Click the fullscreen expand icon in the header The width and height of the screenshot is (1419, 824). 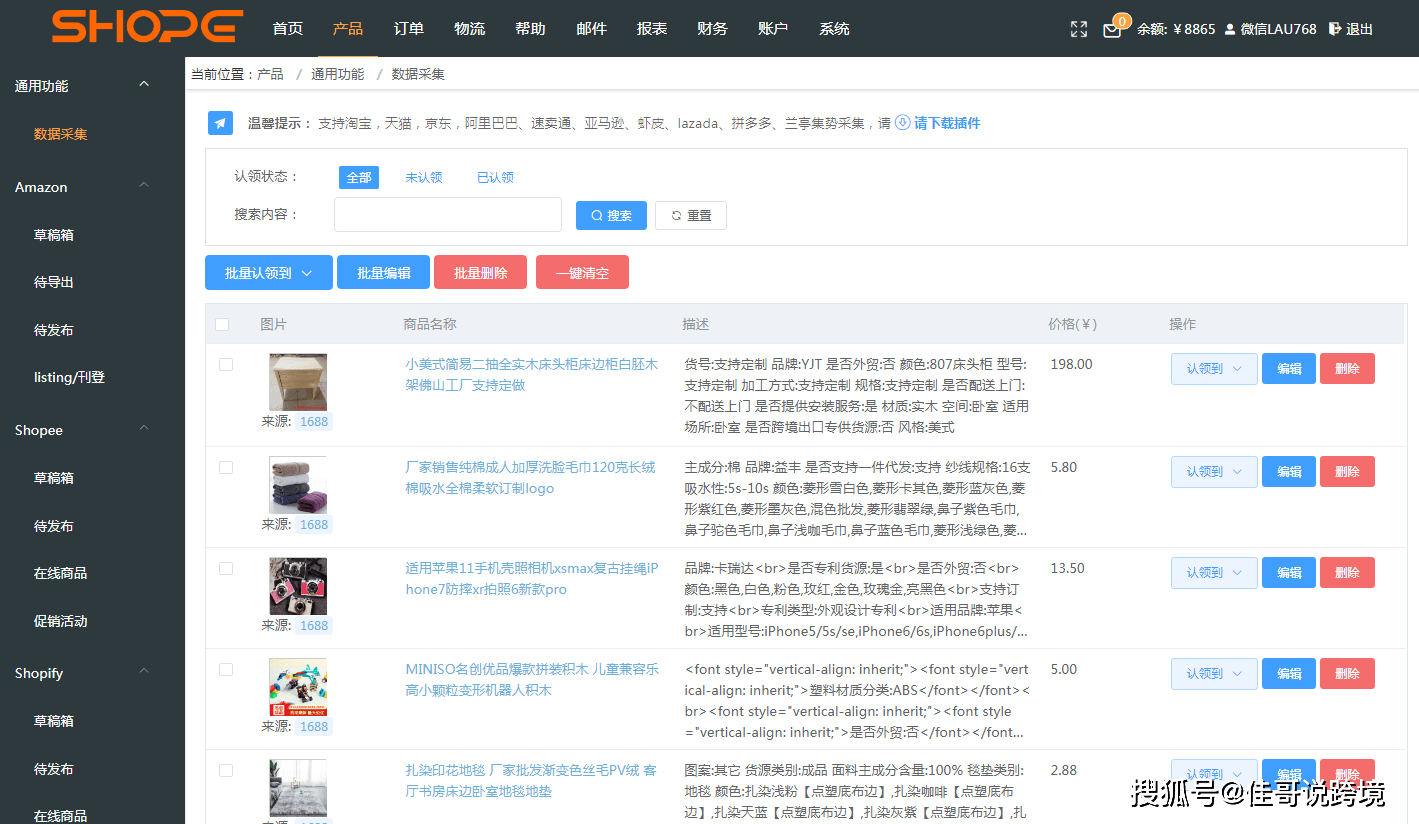coord(1078,29)
